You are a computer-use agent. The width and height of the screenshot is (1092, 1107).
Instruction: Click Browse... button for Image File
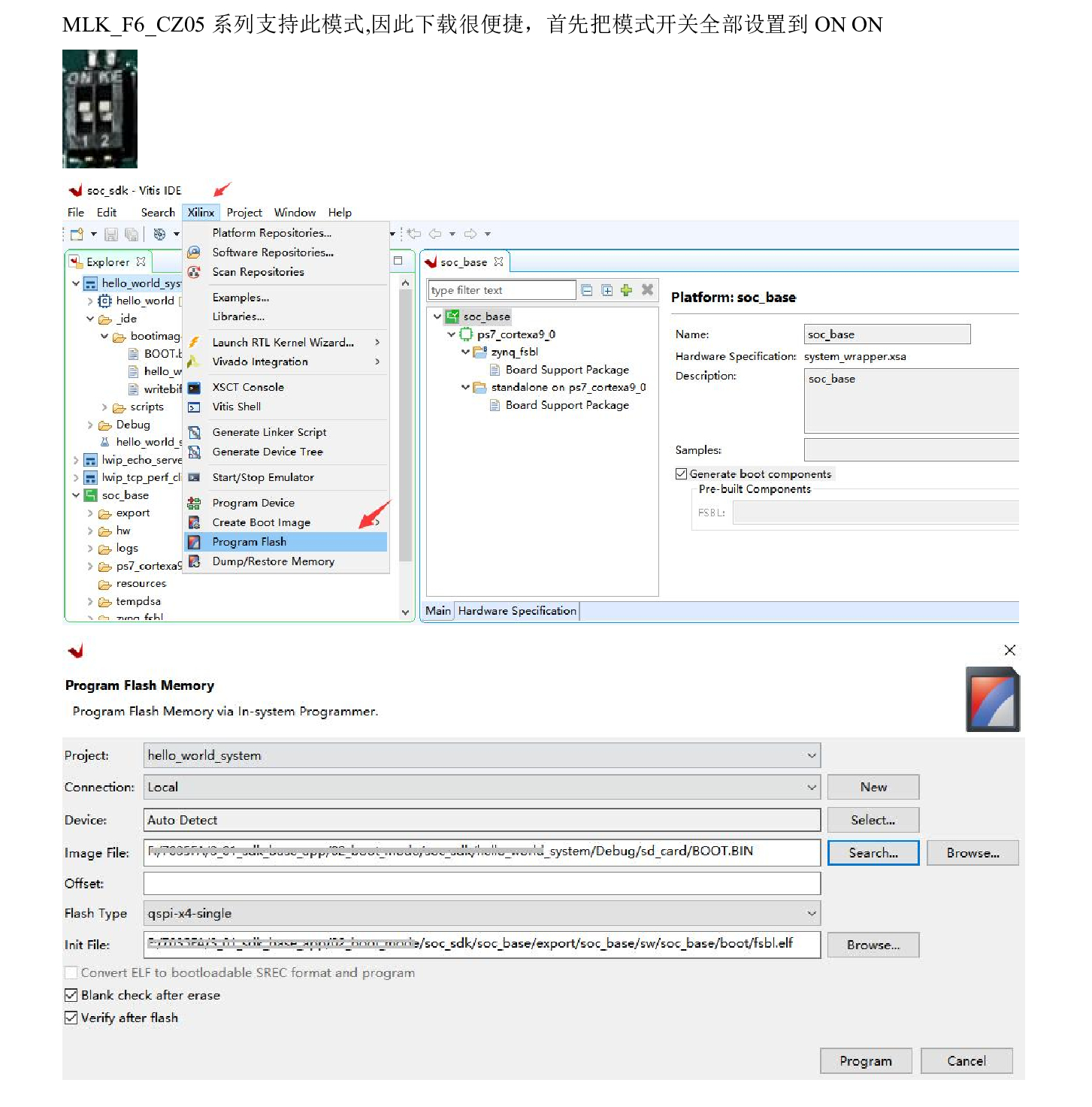[x=973, y=853]
